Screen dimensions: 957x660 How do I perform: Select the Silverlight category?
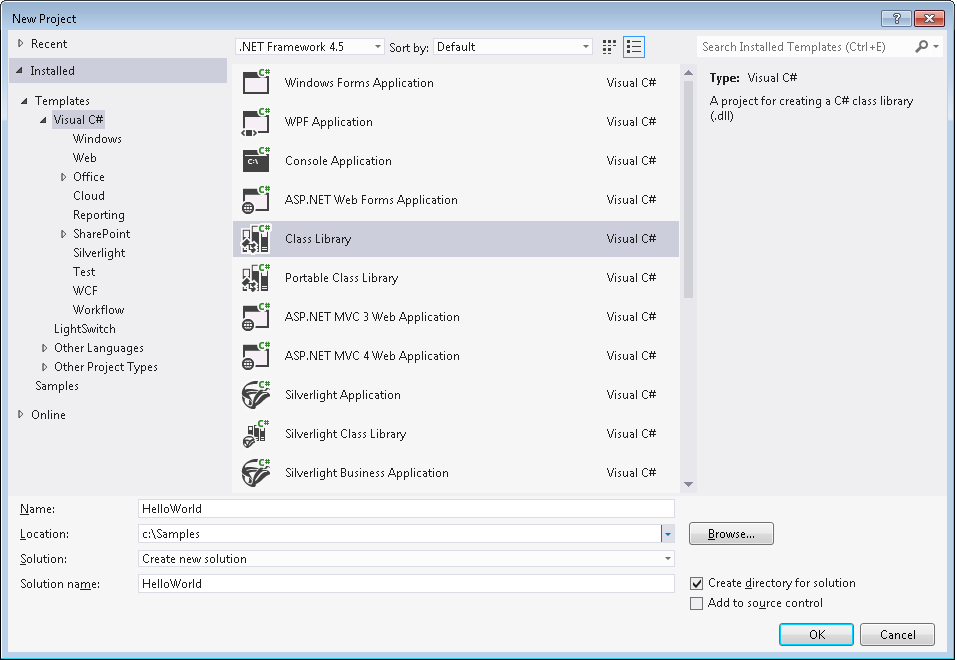click(x=99, y=253)
